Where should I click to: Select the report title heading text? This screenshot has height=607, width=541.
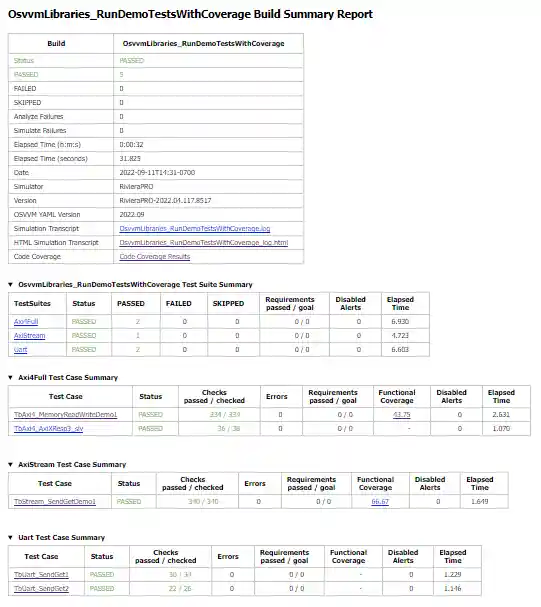point(190,14)
